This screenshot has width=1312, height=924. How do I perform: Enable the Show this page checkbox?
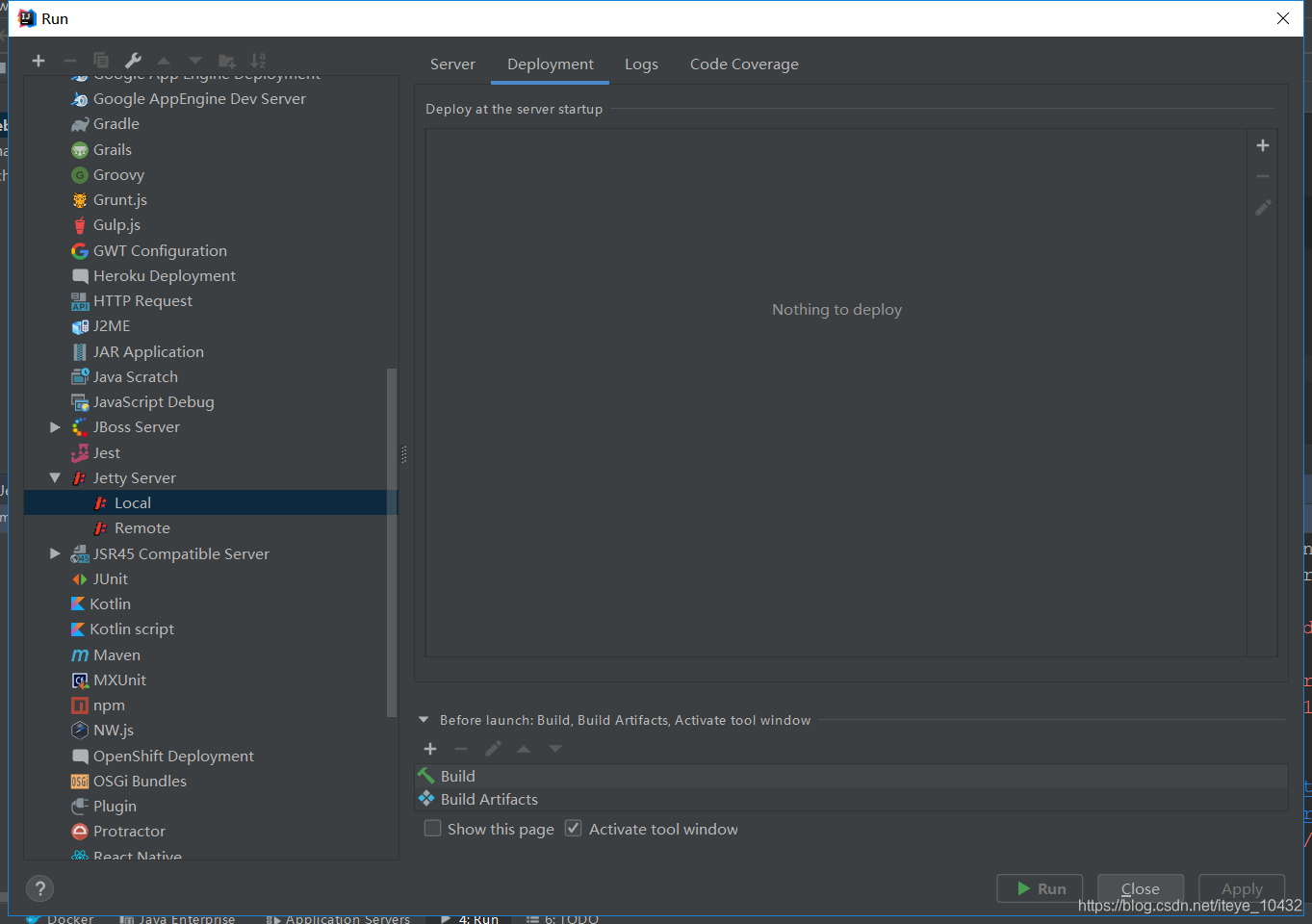point(433,829)
